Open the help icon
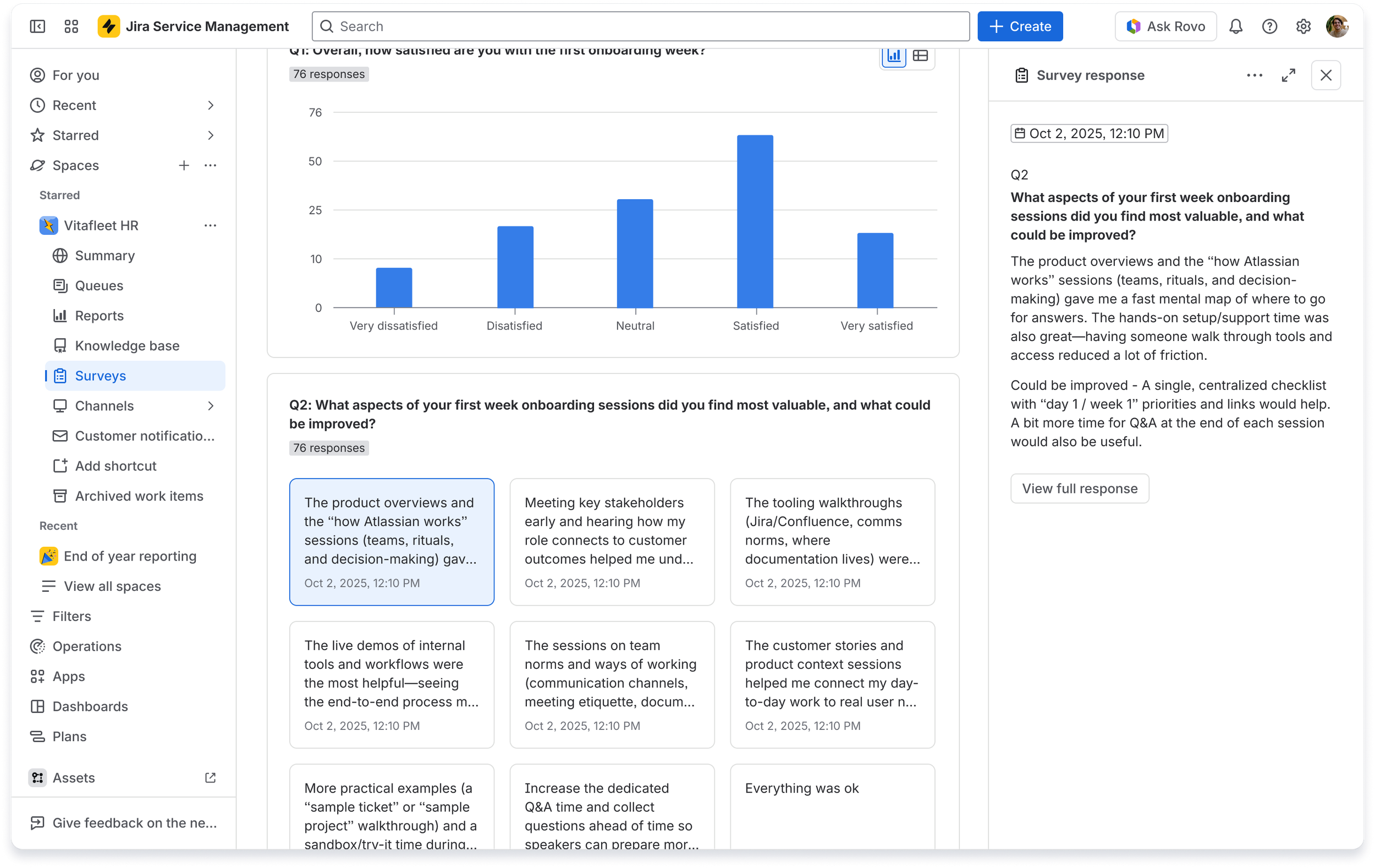This screenshot has width=1375, height=868. tap(1269, 26)
